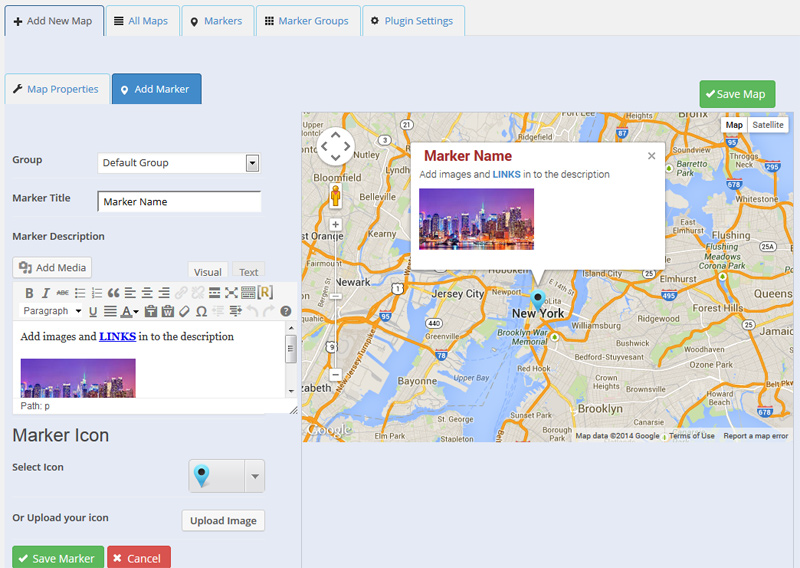Click the map pan control
The image size is (800, 568).
pos(335,146)
